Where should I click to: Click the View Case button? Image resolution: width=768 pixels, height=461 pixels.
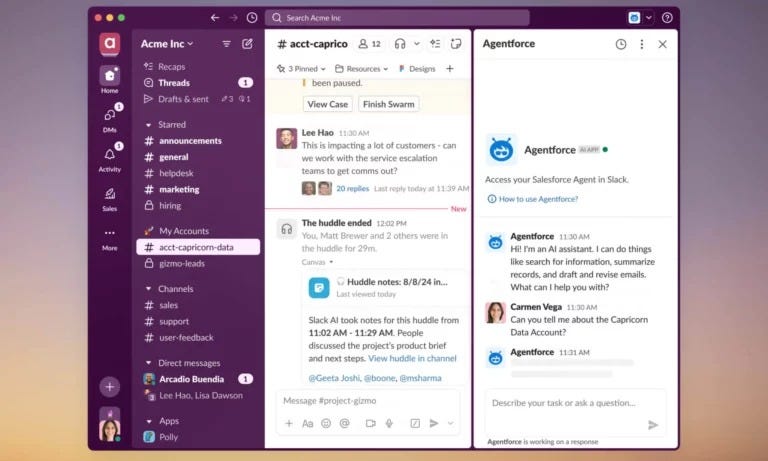(x=328, y=104)
